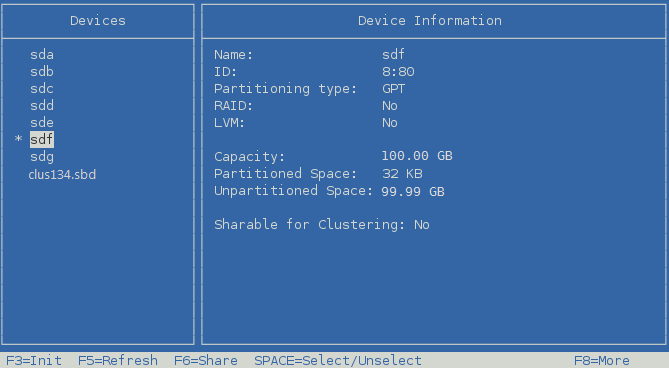This screenshot has height=368, width=669.
Task: Click the F6=Share function key label
Action: (206, 361)
